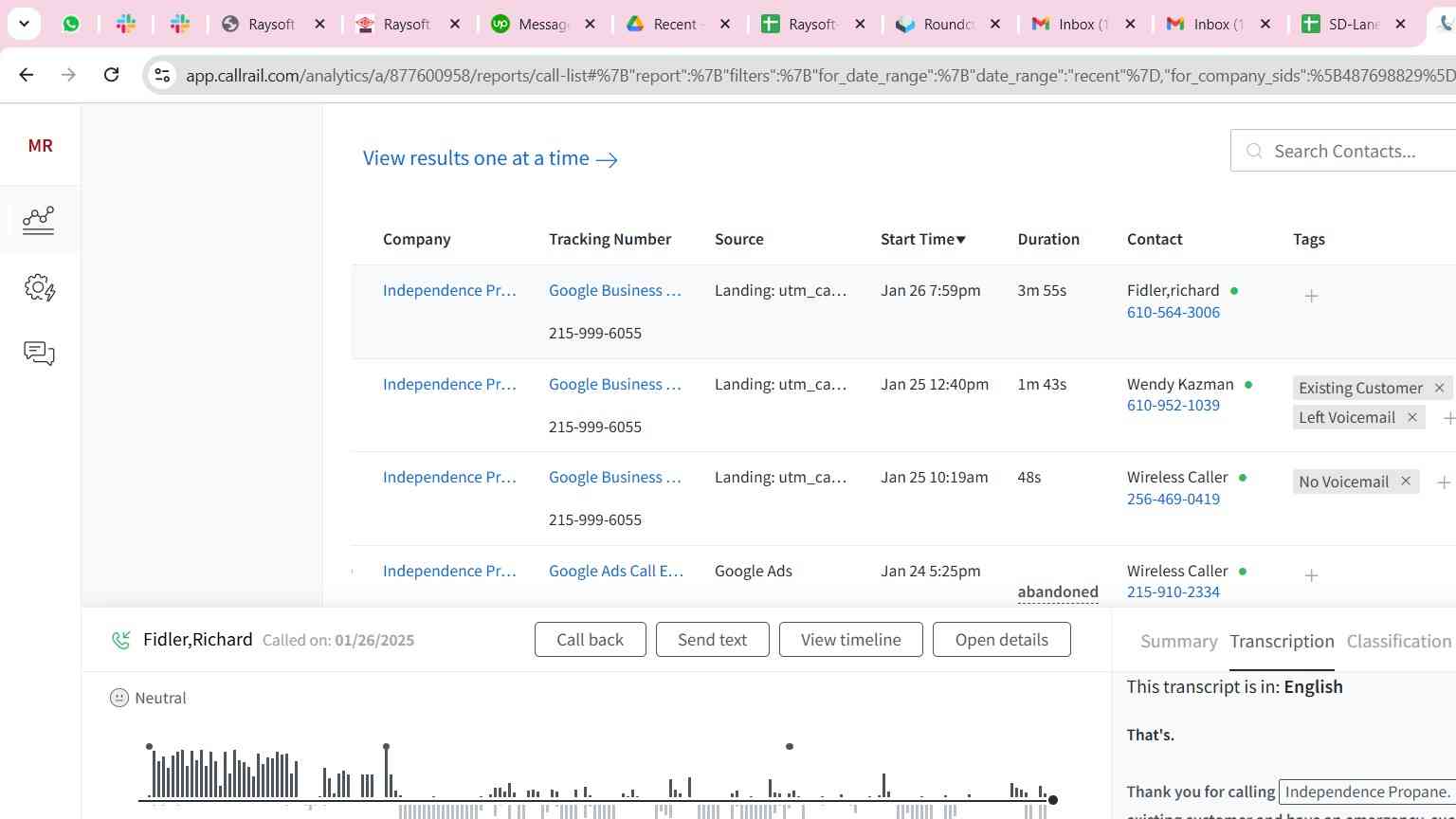Click the Tracking Number column header
Image resolution: width=1456 pixels, height=819 pixels.
point(610,239)
